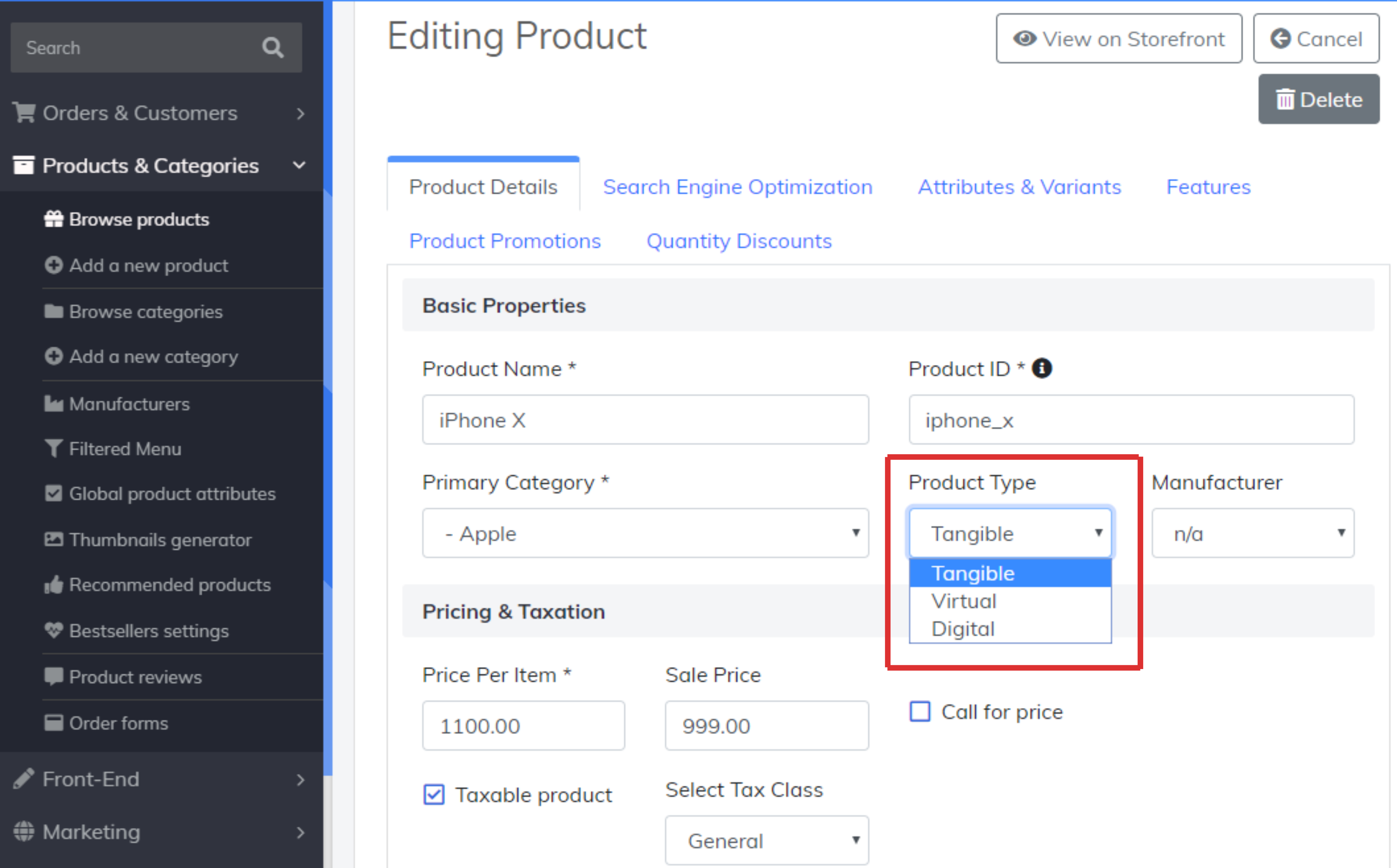Open the Attributes & Variants tab
This screenshot has height=868, width=1397.
1019,187
